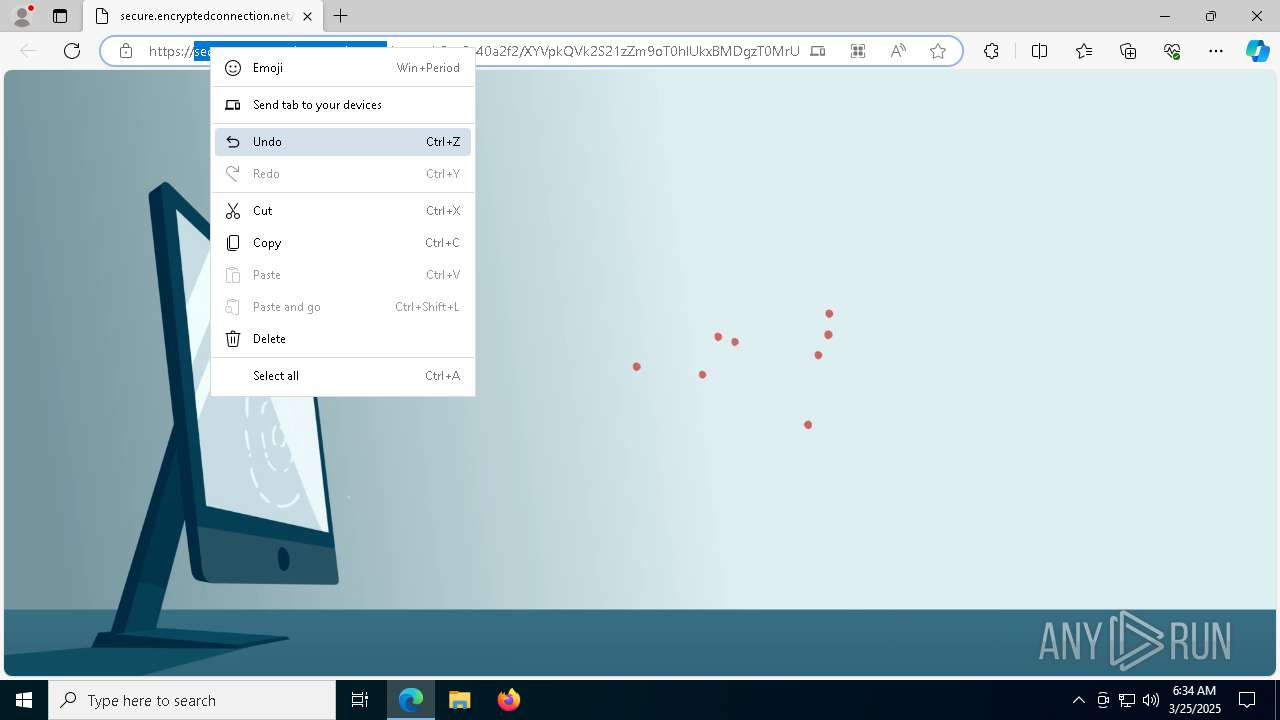Open the clock showing 6:34 AM
The height and width of the screenshot is (720, 1280).
point(1195,700)
